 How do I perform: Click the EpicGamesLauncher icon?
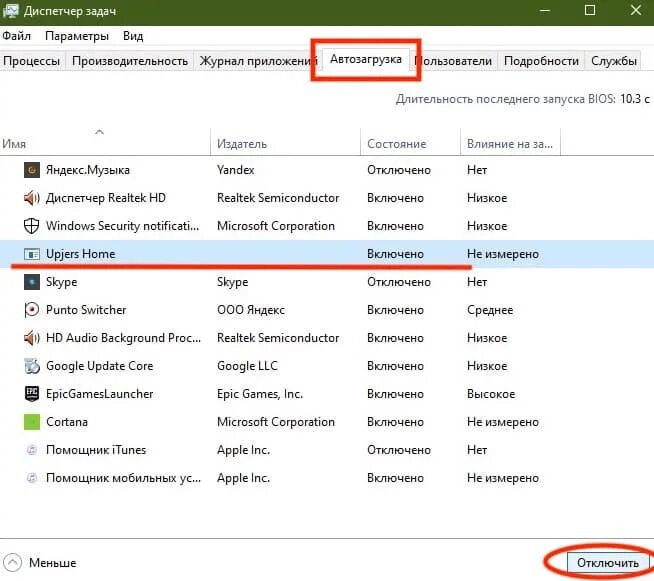[x=32, y=394]
